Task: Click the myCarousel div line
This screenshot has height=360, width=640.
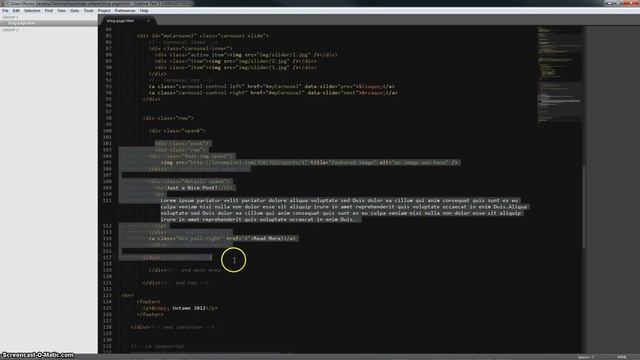Action: (202, 36)
